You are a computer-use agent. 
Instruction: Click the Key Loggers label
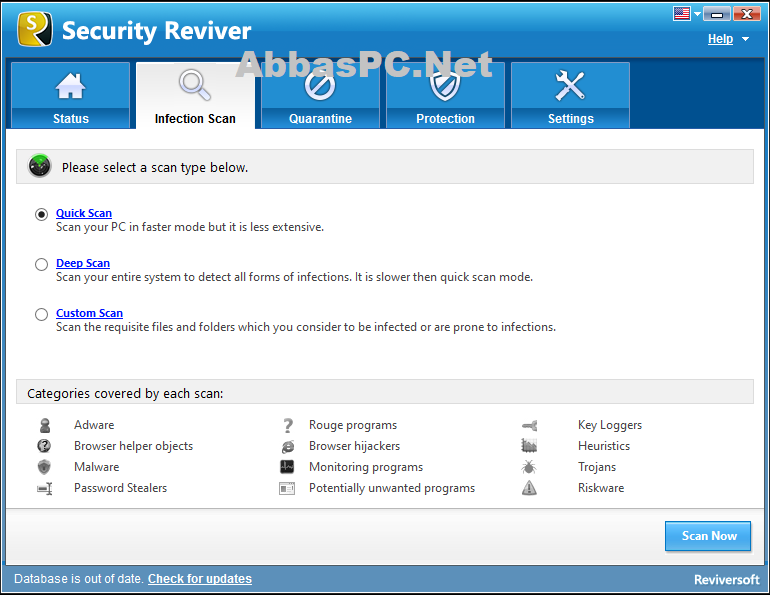coord(610,425)
